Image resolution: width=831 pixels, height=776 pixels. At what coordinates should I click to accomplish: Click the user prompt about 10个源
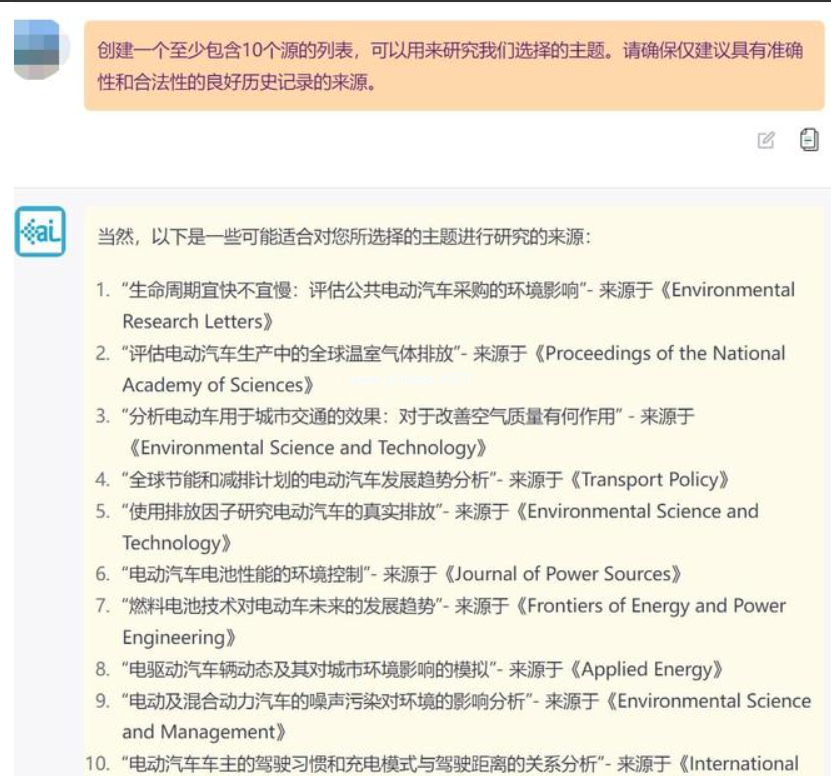coord(449,66)
